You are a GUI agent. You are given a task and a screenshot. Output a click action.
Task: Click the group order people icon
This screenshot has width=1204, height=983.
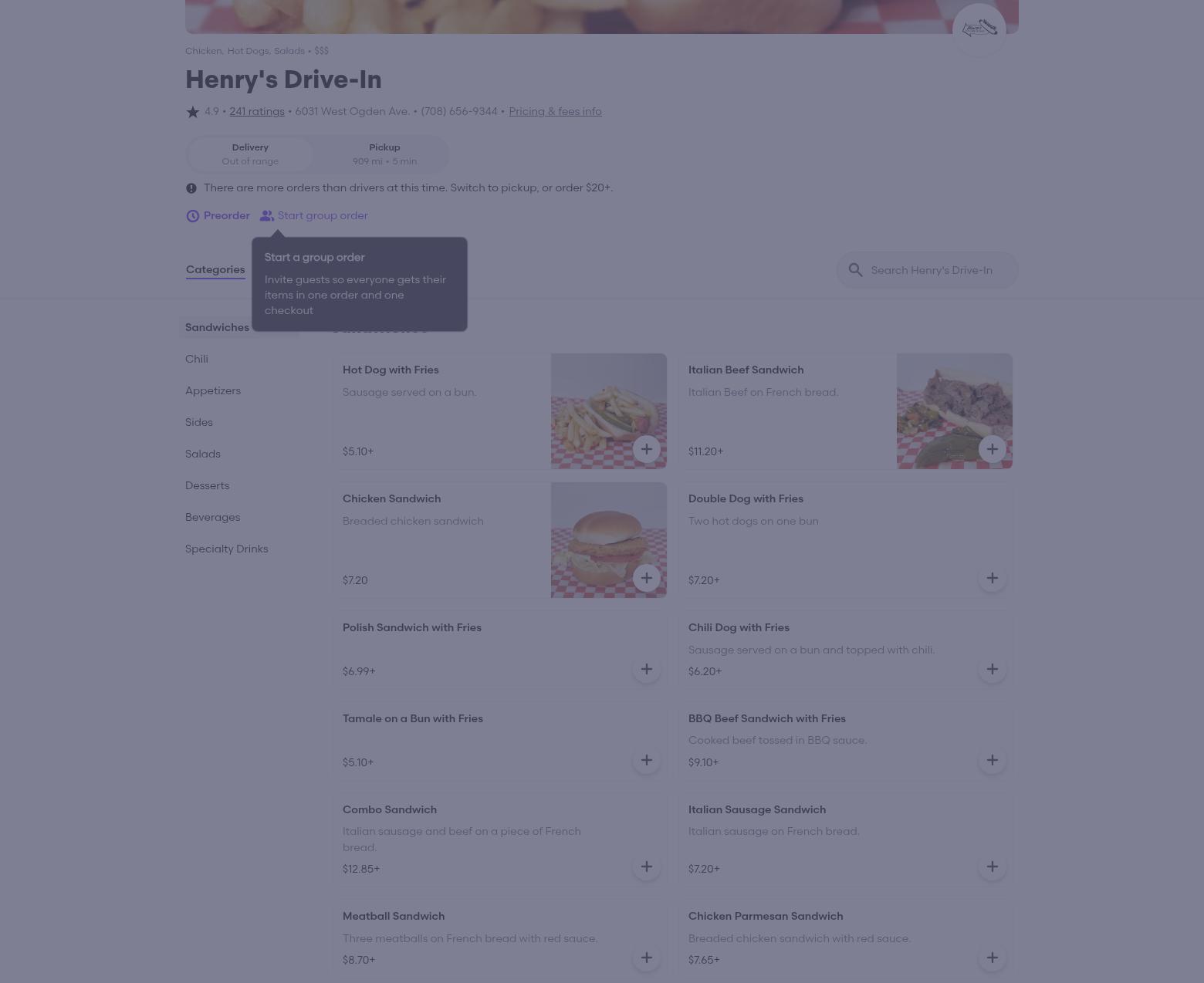click(x=267, y=216)
